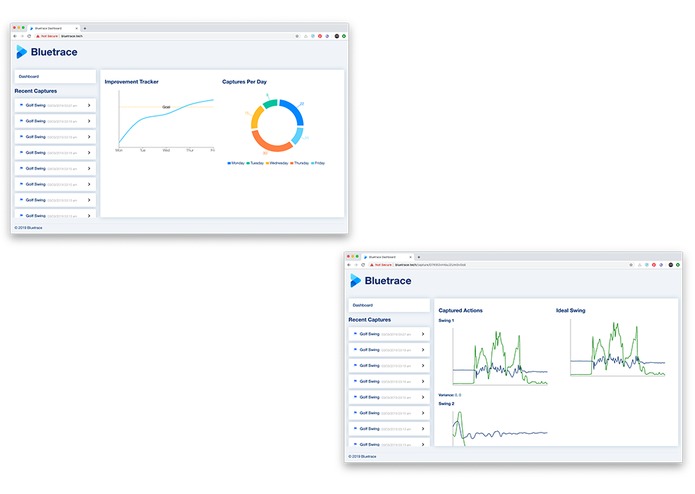This screenshot has width=695, height=494.
Task: Click Ideal Swing chart
Action: coord(617,348)
